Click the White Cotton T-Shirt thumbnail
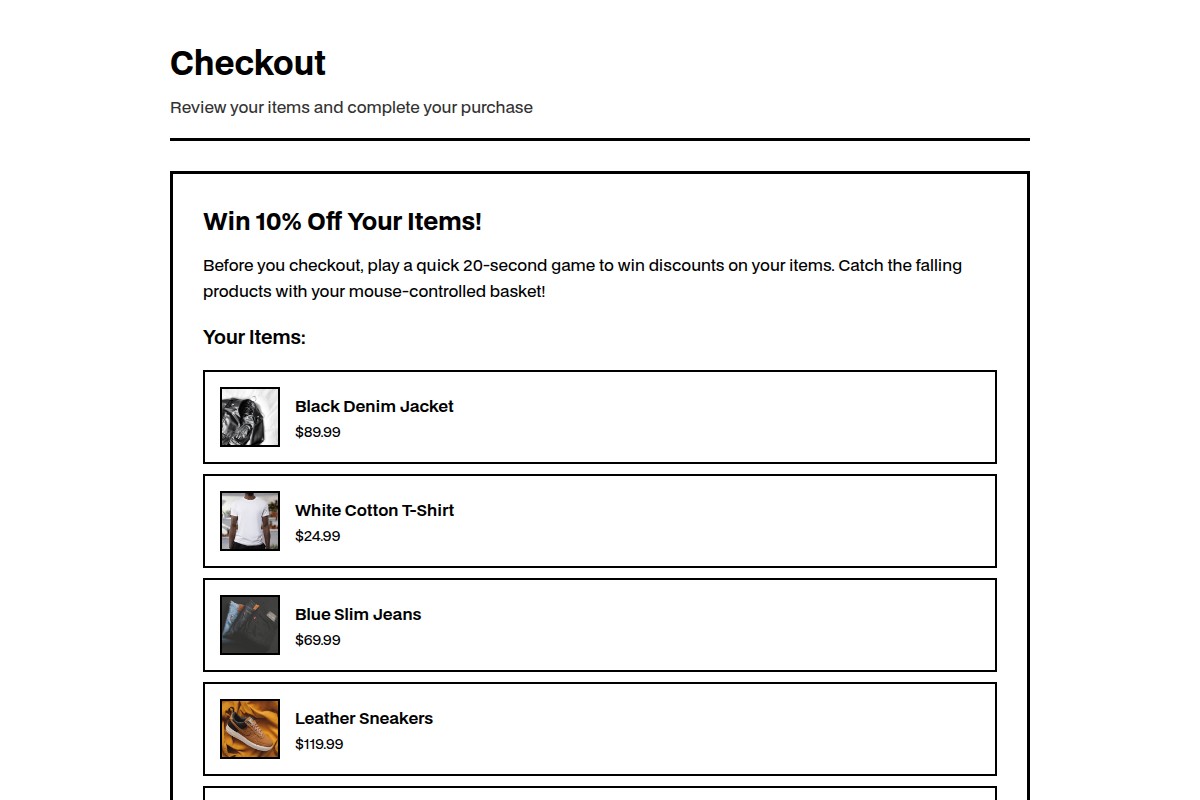The width and height of the screenshot is (1200, 800). click(x=249, y=520)
